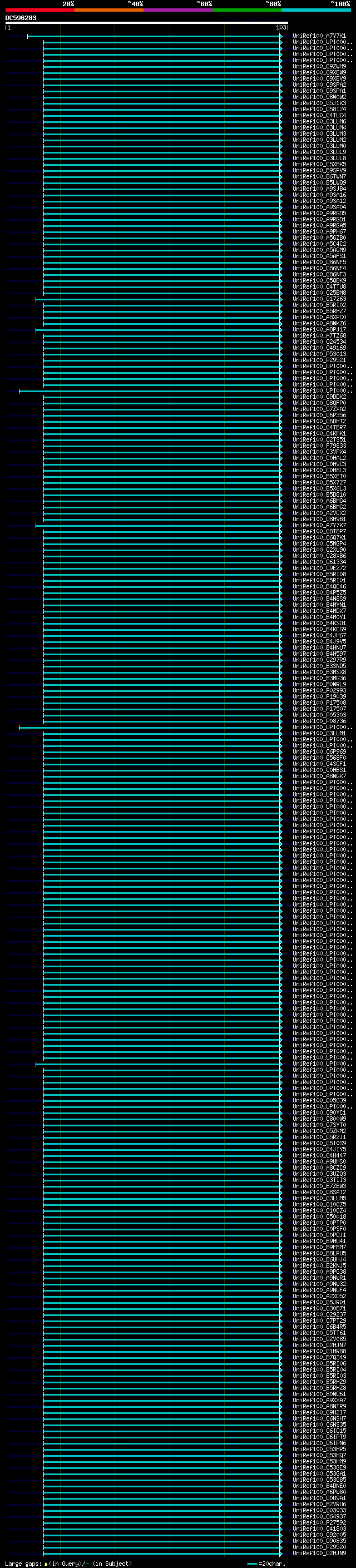Click the white query sequence bar
This screenshot has width=356, height=1568.
147,23
